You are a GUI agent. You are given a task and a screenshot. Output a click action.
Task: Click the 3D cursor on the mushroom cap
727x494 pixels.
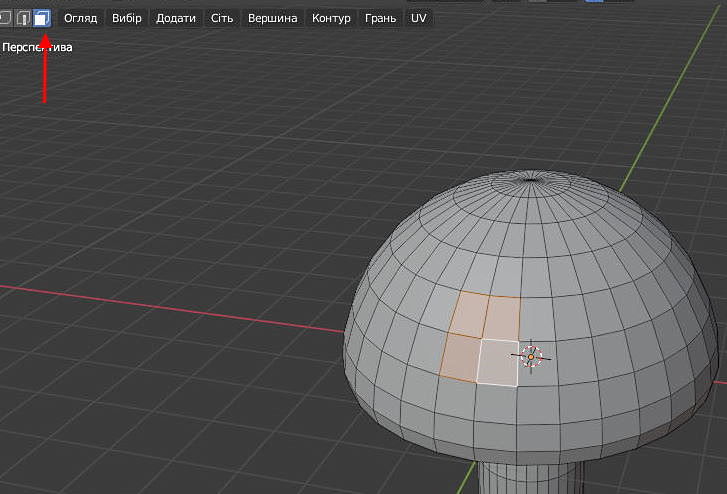point(531,357)
